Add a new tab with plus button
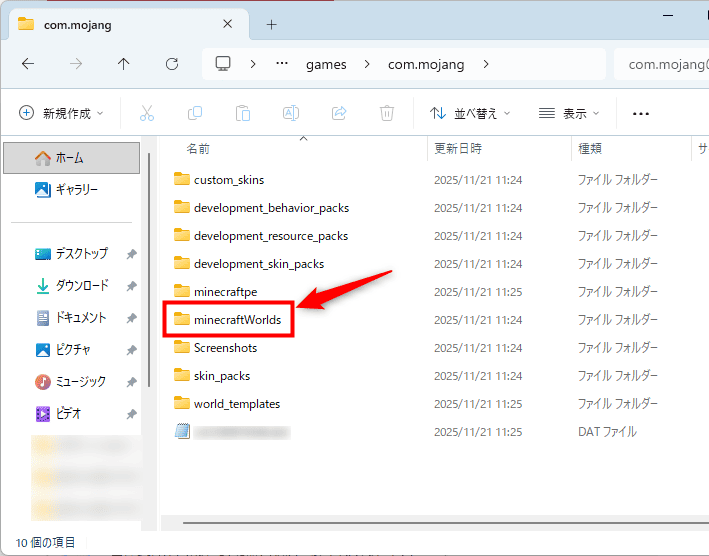This screenshot has height=556, width=709. [x=271, y=25]
